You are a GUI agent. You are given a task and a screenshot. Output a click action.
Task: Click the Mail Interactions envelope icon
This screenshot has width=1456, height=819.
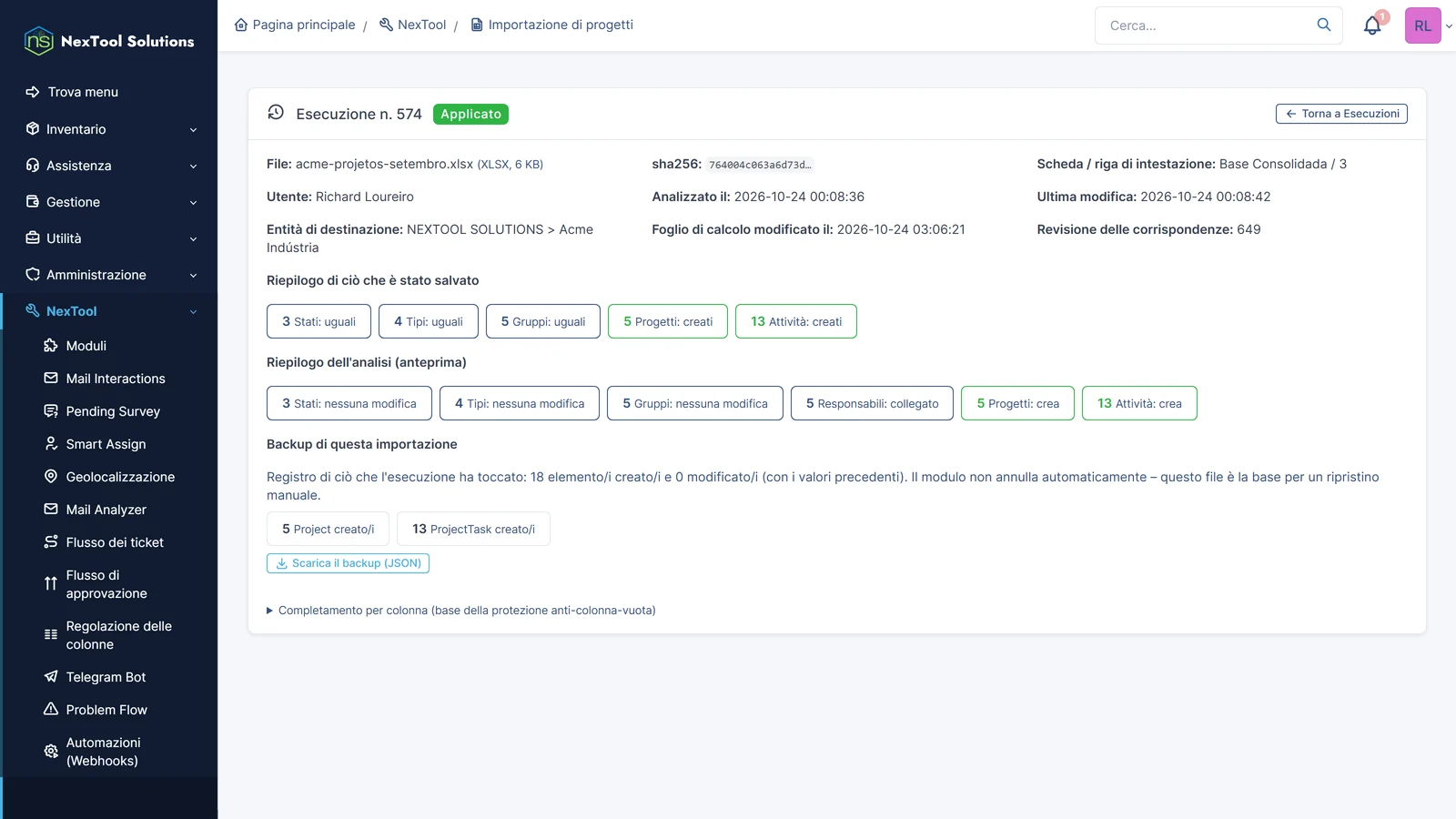click(x=51, y=379)
